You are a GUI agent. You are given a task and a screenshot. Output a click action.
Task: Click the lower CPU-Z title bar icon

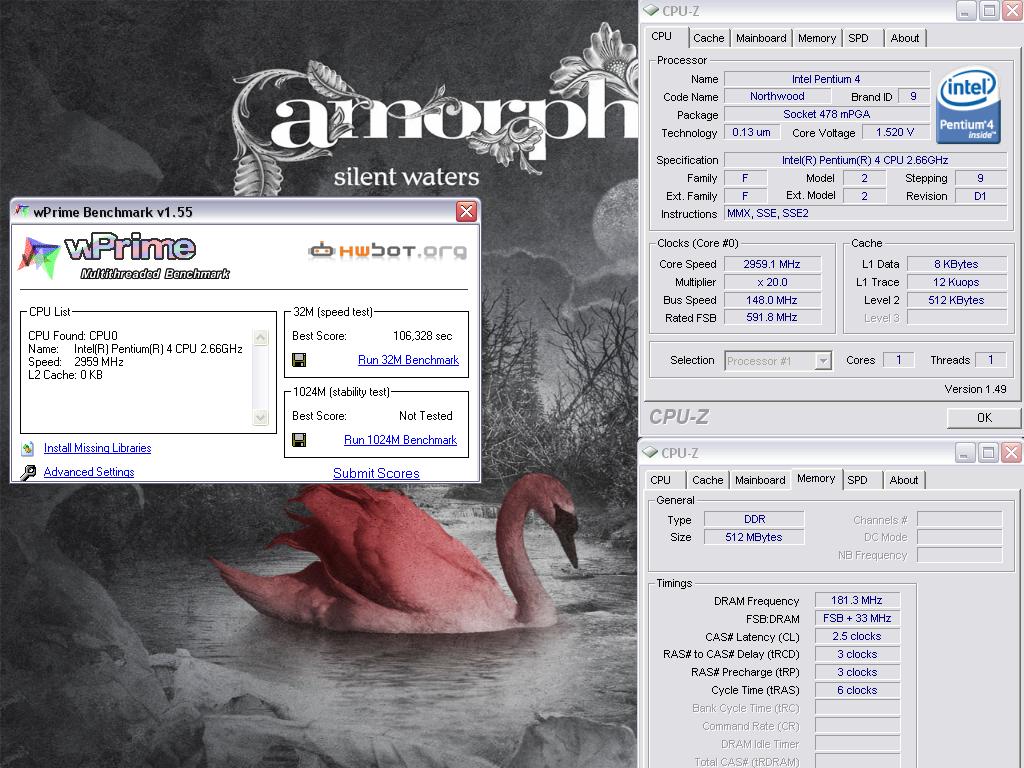point(650,452)
